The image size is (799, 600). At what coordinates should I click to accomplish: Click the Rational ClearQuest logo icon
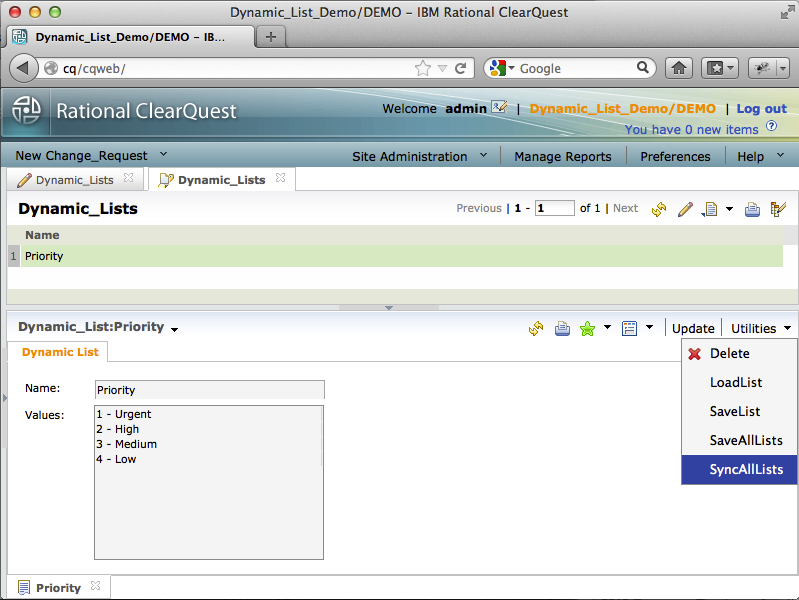[x=26, y=111]
